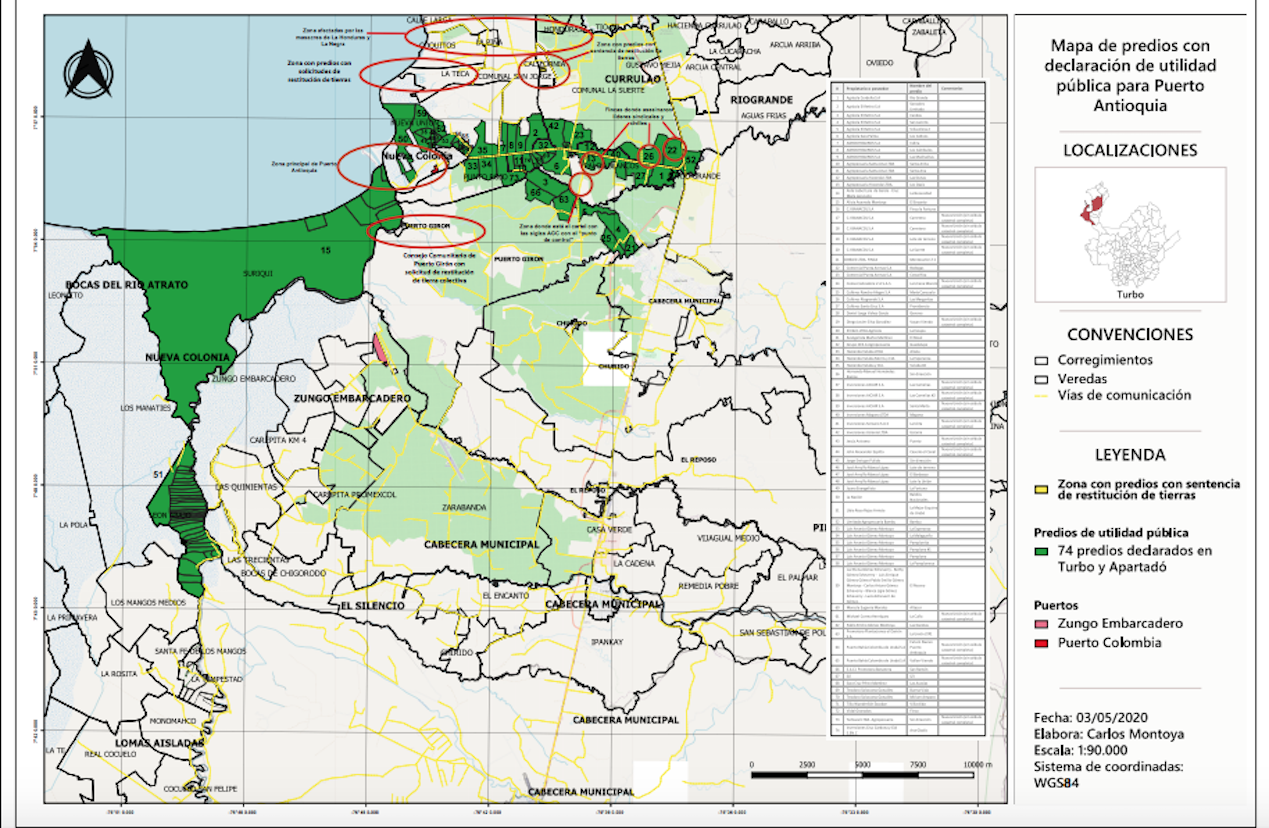Click the red Puerto Colombia legend swatch
Screen dimensions: 1269x828
[1041, 643]
